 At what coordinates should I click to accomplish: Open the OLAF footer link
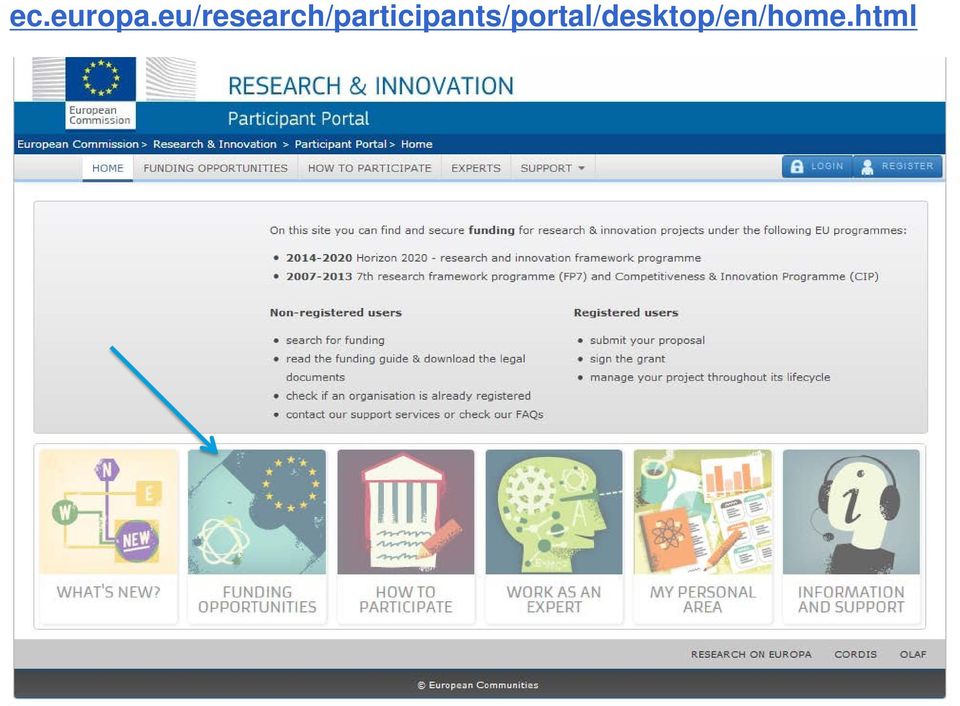pos(913,655)
